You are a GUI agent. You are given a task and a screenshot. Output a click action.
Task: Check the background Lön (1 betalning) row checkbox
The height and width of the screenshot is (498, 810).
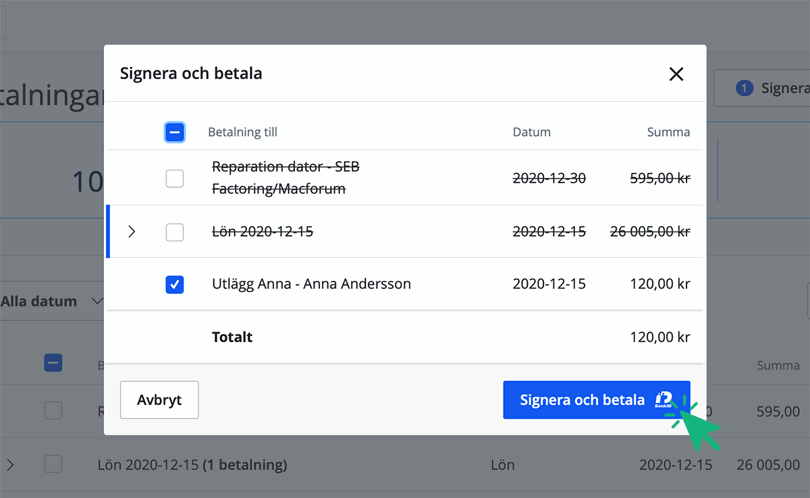point(53,465)
